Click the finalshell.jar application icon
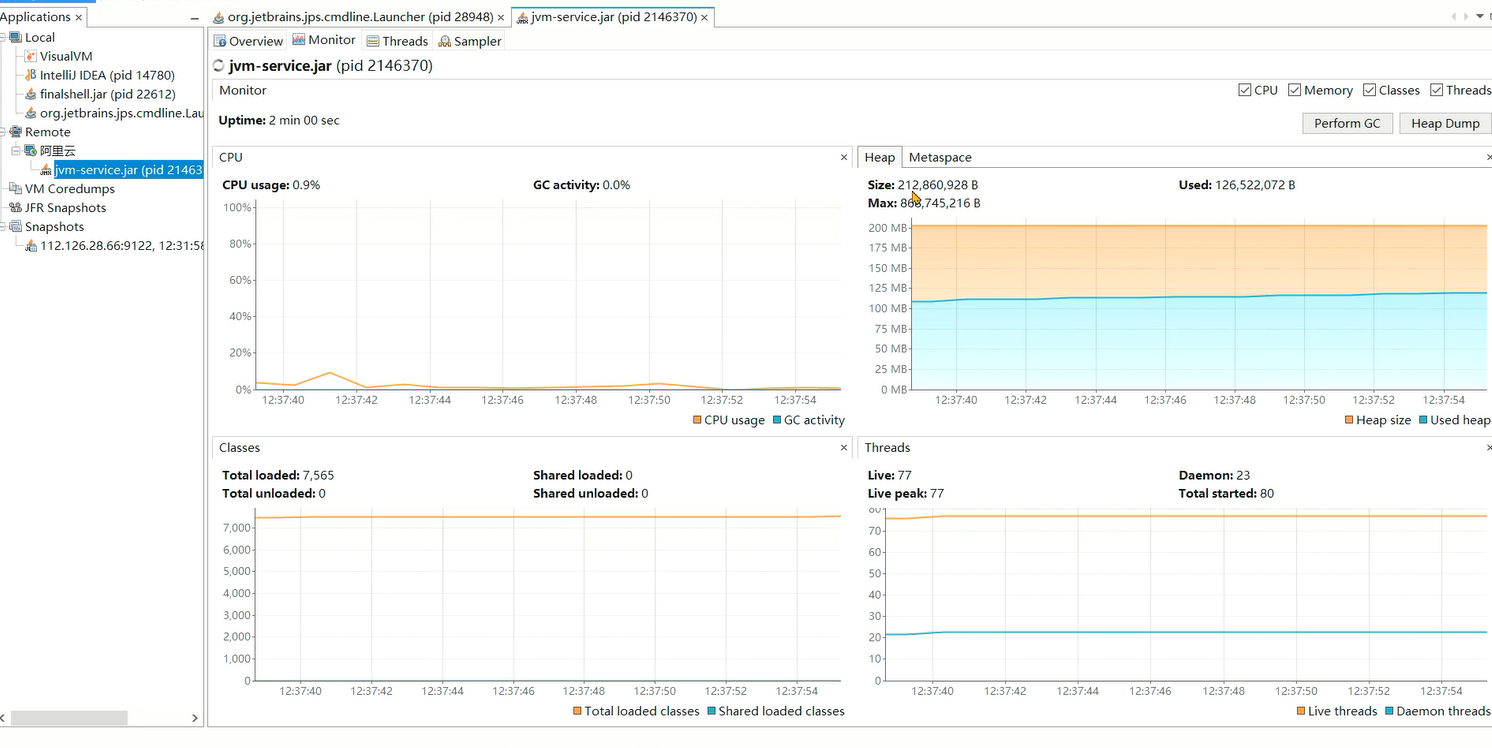The height and width of the screenshot is (748, 1492). pyautogui.click(x=31, y=94)
